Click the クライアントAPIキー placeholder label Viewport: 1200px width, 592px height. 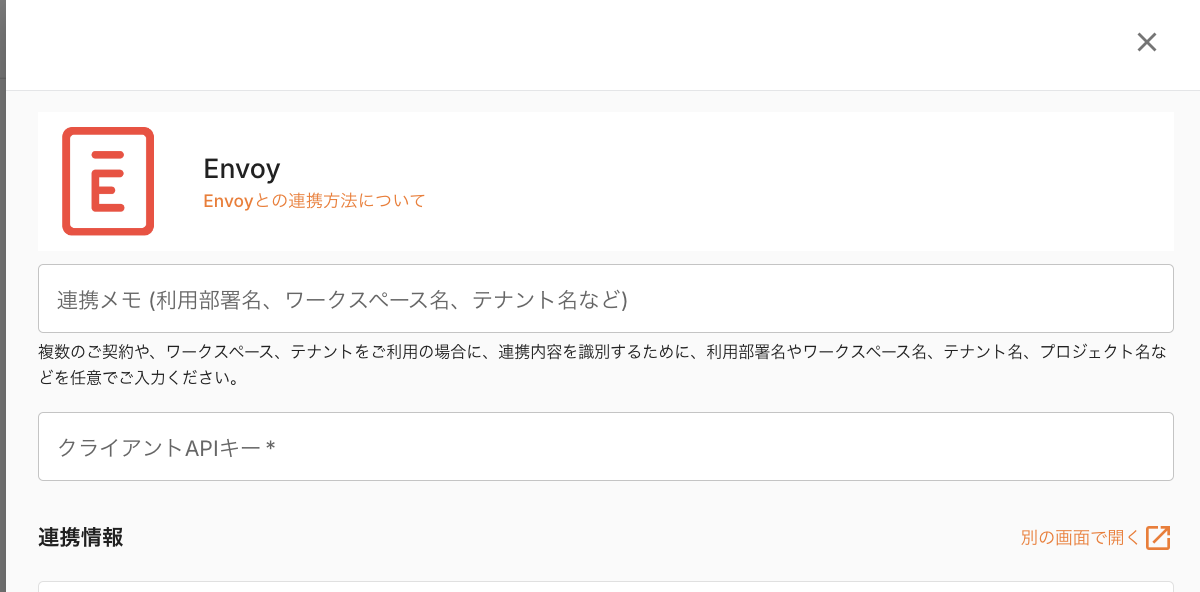pos(160,447)
